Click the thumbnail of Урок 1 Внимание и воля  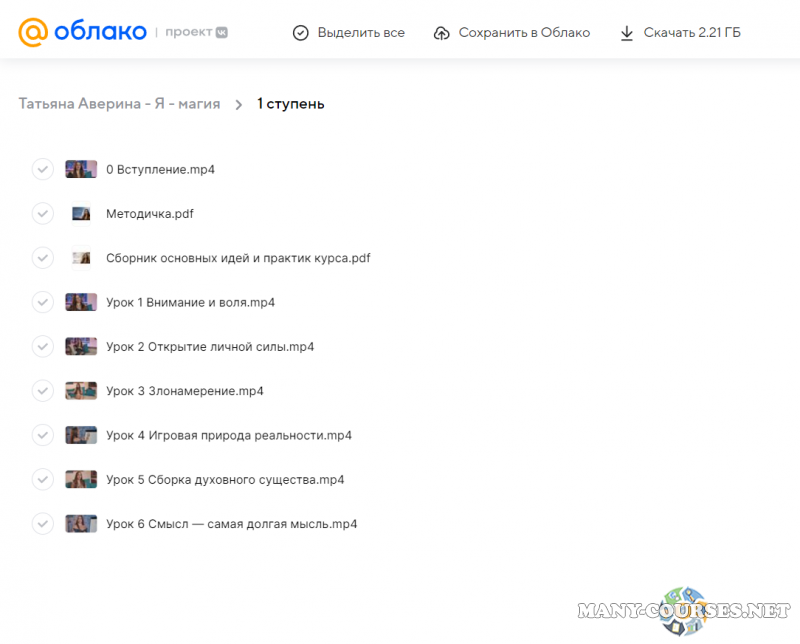pyautogui.click(x=81, y=302)
